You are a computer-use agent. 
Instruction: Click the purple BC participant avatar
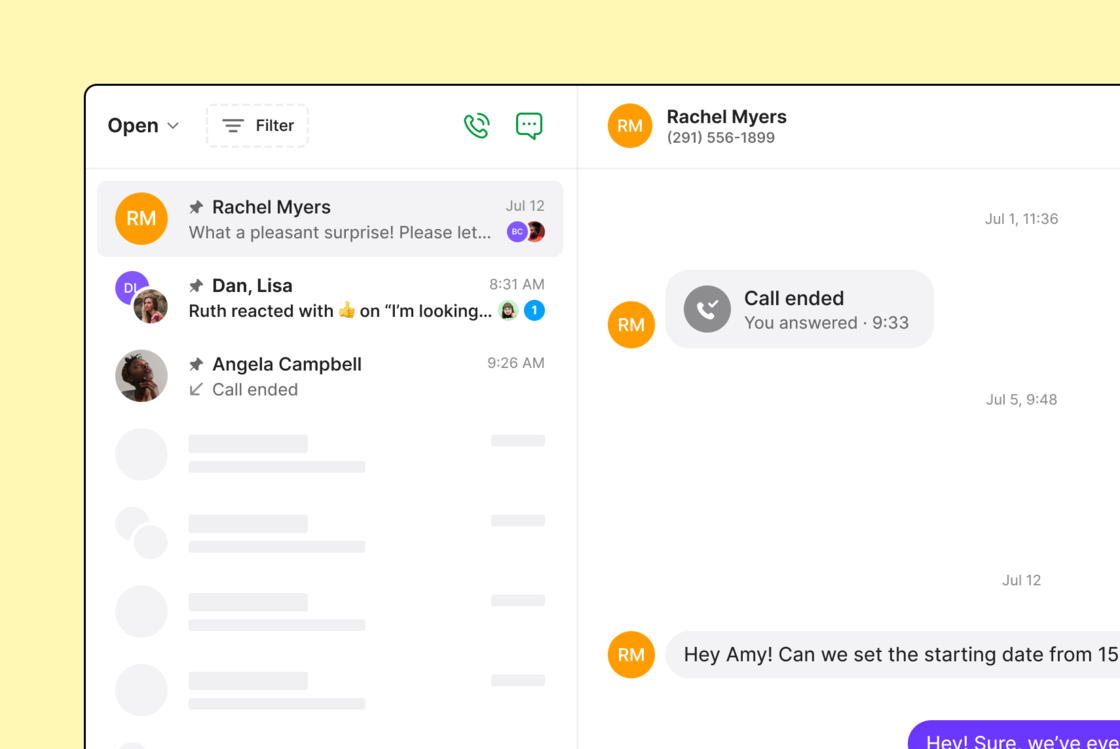[x=516, y=231]
